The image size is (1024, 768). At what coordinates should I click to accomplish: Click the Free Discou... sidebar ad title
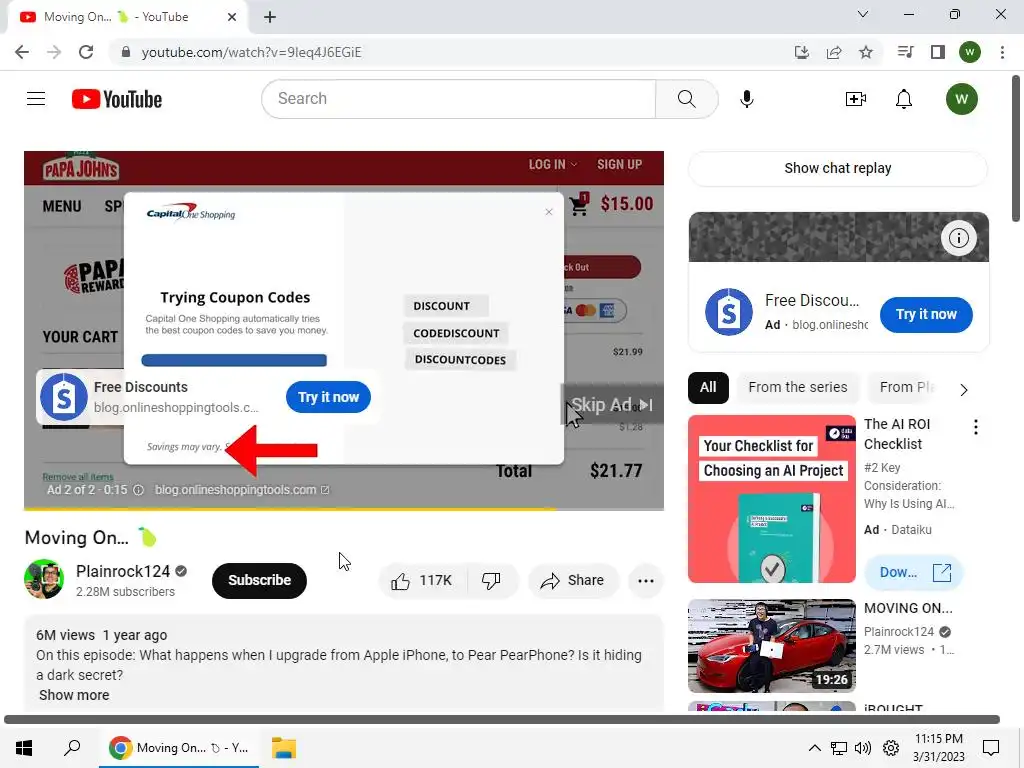click(x=812, y=300)
